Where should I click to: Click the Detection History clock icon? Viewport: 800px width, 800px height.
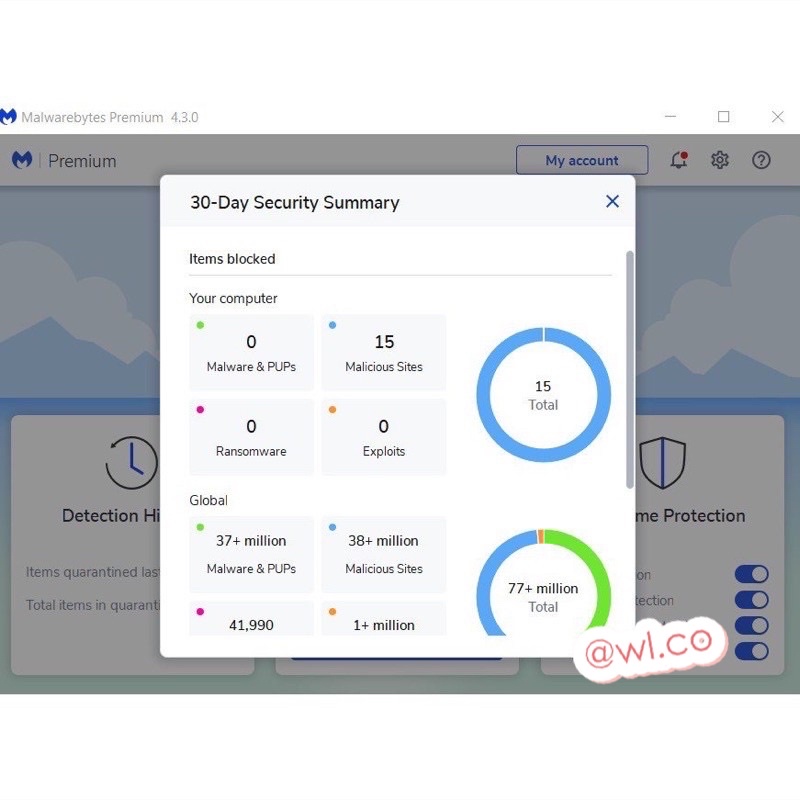(131, 463)
